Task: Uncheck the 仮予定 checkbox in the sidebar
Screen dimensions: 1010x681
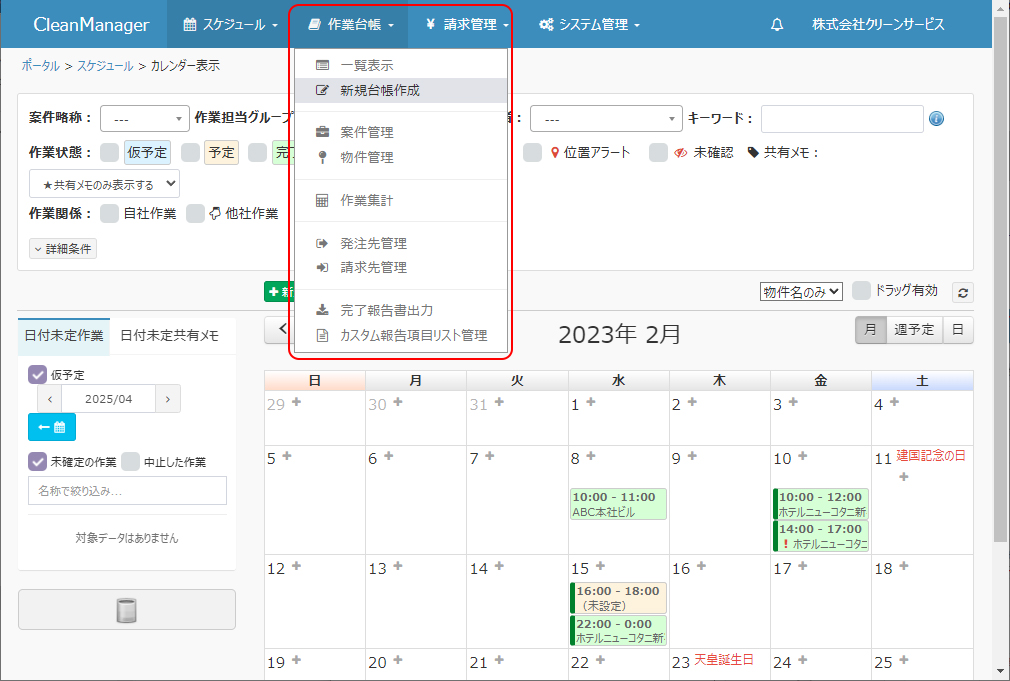Action: pyautogui.click(x=38, y=374)
